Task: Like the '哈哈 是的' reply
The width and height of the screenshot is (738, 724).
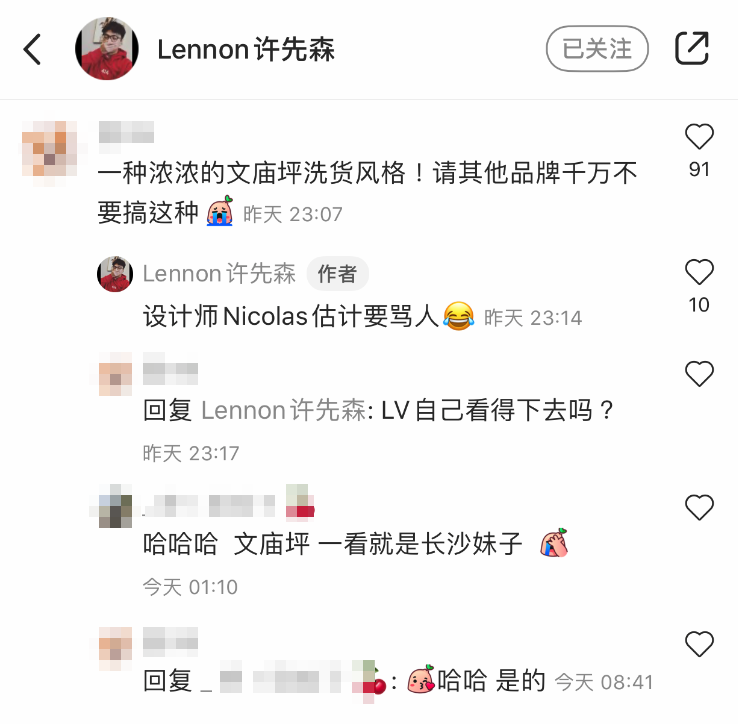Action: coord(699,644)
